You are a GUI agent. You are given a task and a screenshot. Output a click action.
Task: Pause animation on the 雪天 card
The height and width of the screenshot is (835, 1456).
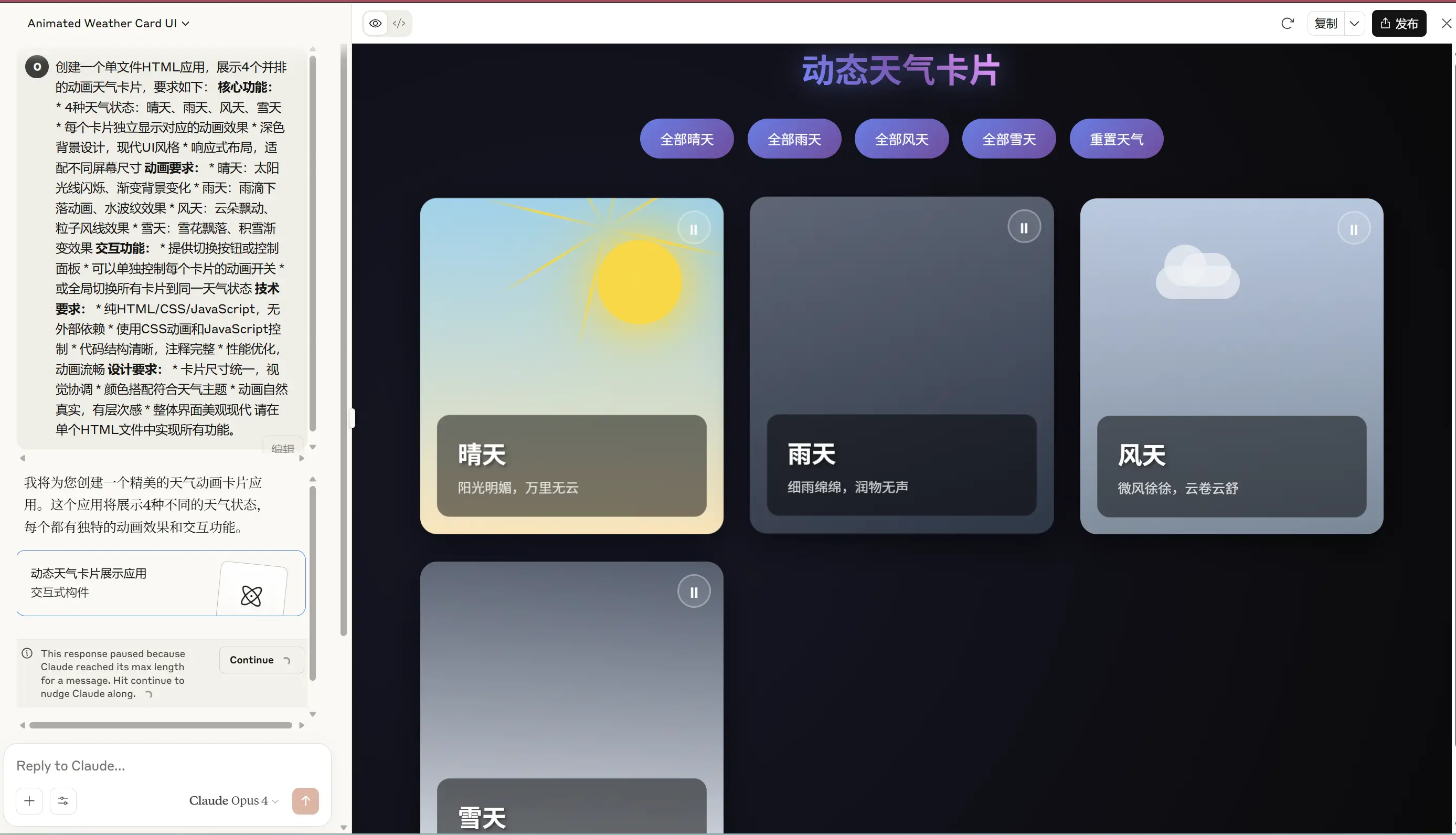tap(694, 592)
